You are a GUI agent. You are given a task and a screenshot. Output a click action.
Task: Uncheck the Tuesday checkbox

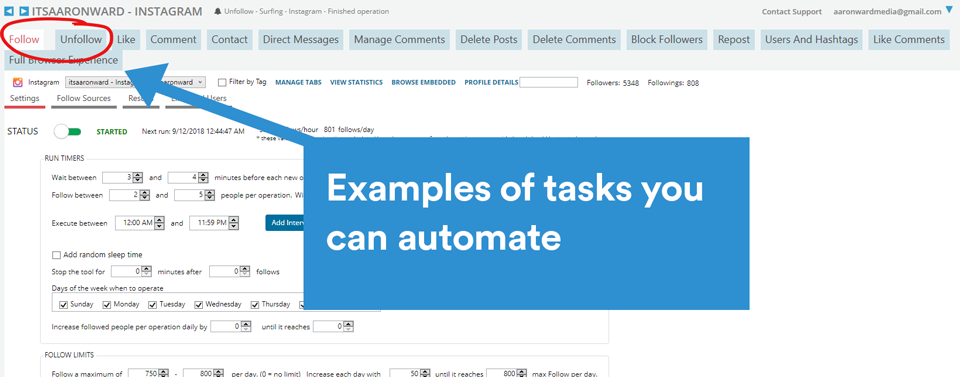(x=152, y=304)
